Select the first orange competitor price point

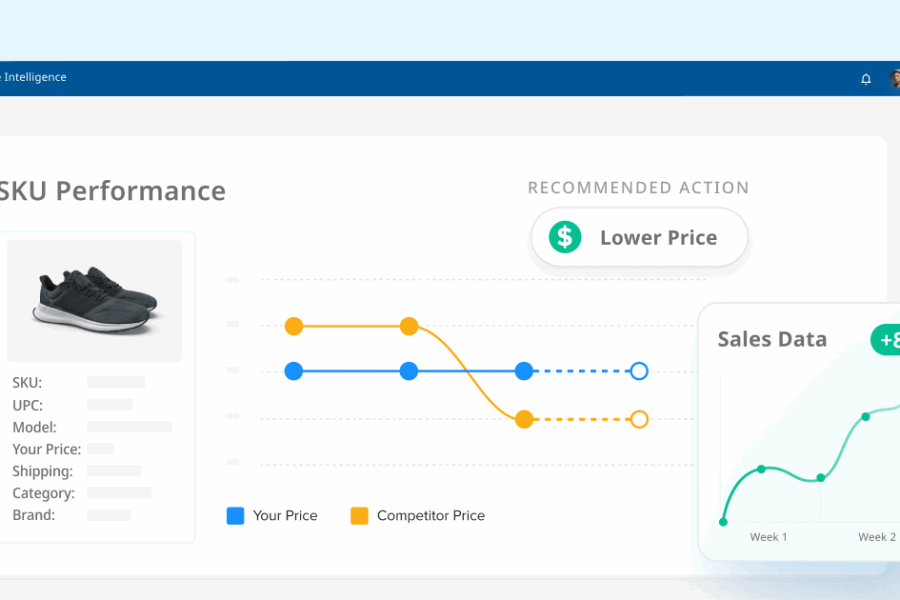pyautogui.click(x=294, y=326)
